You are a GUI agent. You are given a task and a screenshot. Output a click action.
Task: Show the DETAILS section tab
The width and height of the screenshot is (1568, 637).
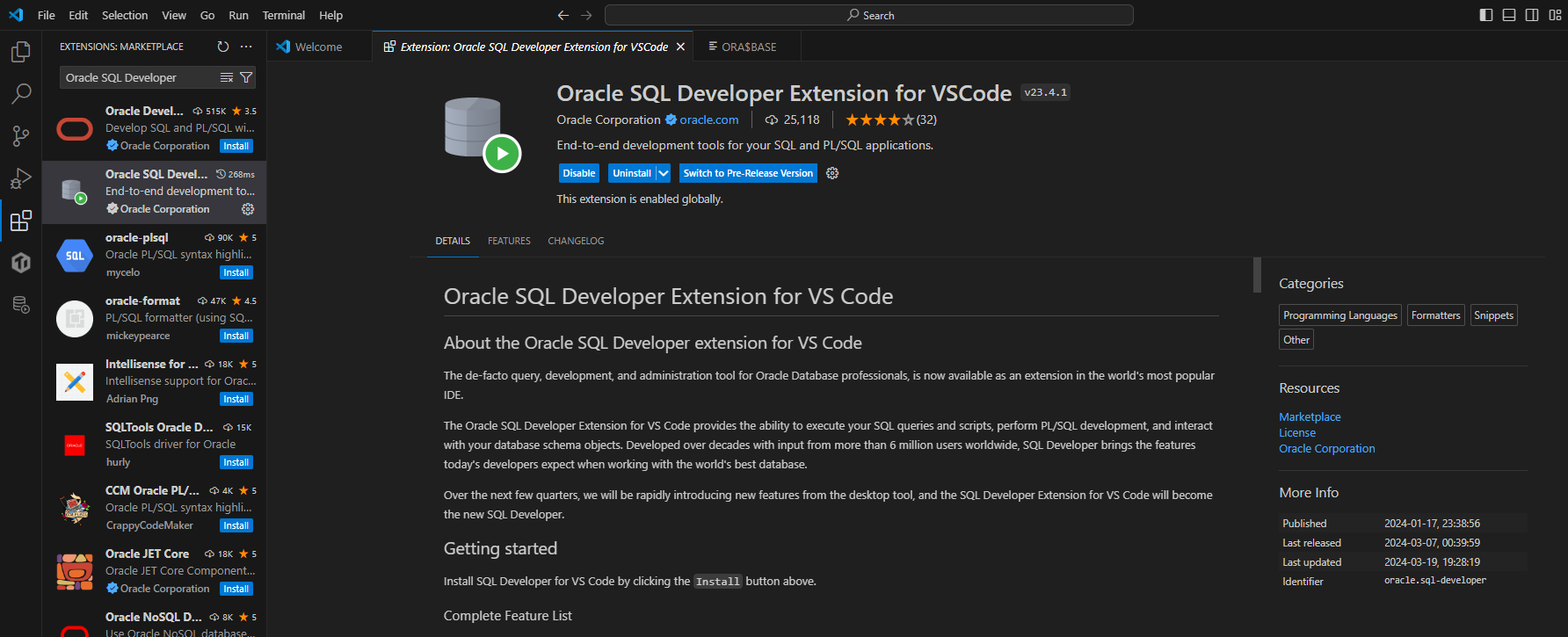pyautogui.click(x=453, y=241)
